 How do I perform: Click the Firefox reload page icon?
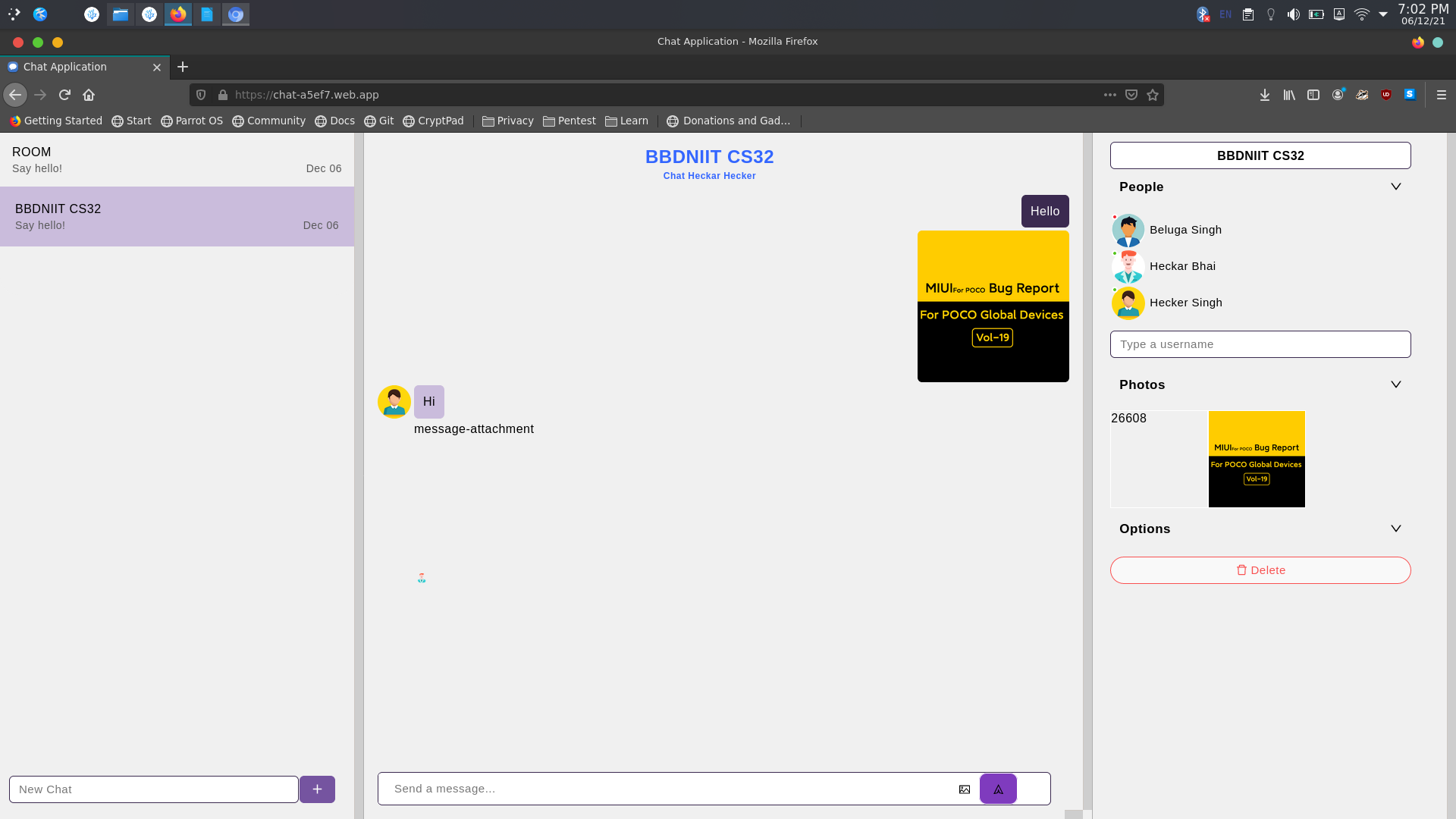tap(64, 95)
